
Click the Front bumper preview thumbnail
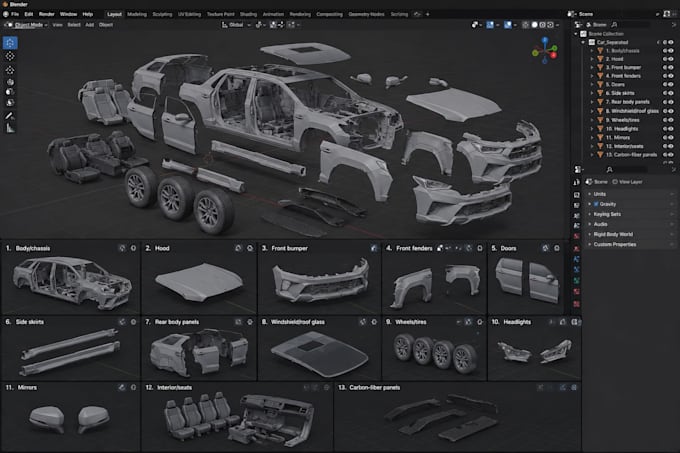pyautogui.click(x=320, y=280)
